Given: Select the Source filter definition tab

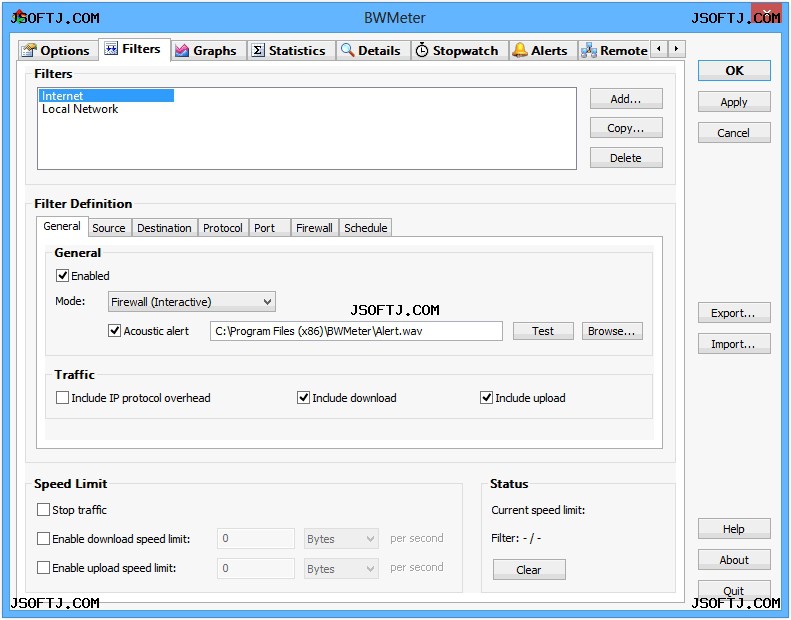Looking at the screenshot, I should pos(109,228).
